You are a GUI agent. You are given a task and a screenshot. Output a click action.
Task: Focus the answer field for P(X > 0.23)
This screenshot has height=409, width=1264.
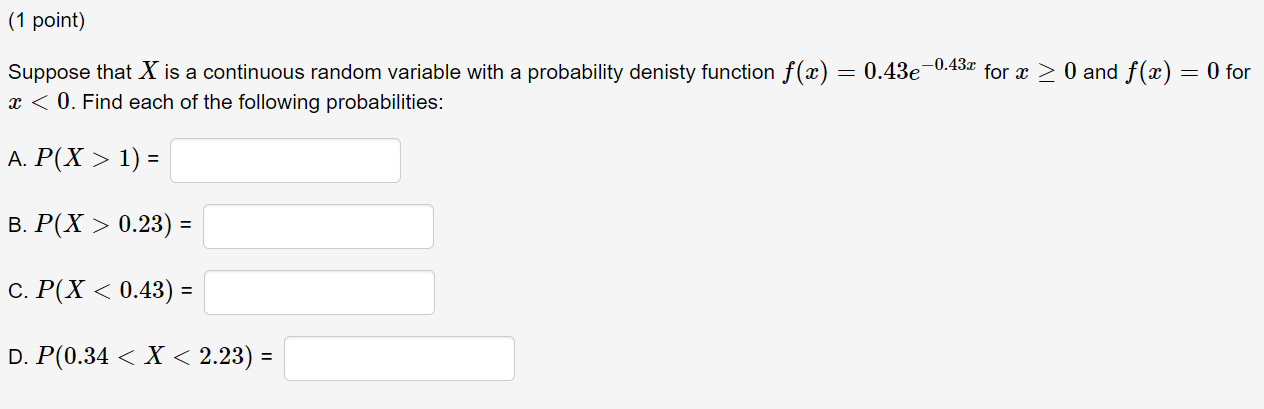318,226
